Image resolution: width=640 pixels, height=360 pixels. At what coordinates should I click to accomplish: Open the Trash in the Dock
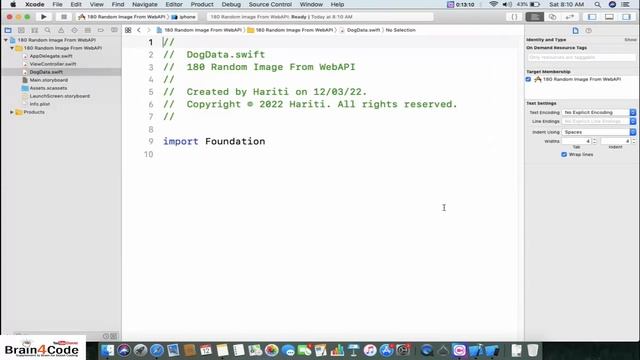click(533, 351)
